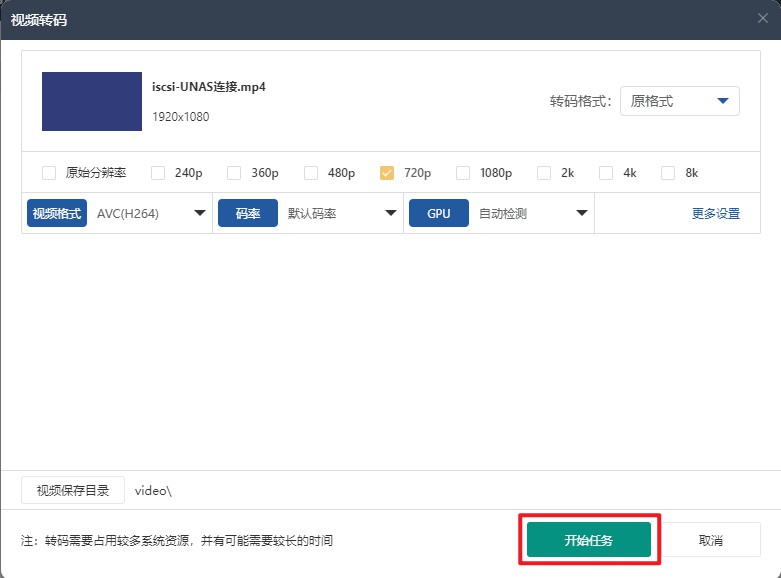Tick the 480p resolution checkbox

tap(311, 173)
